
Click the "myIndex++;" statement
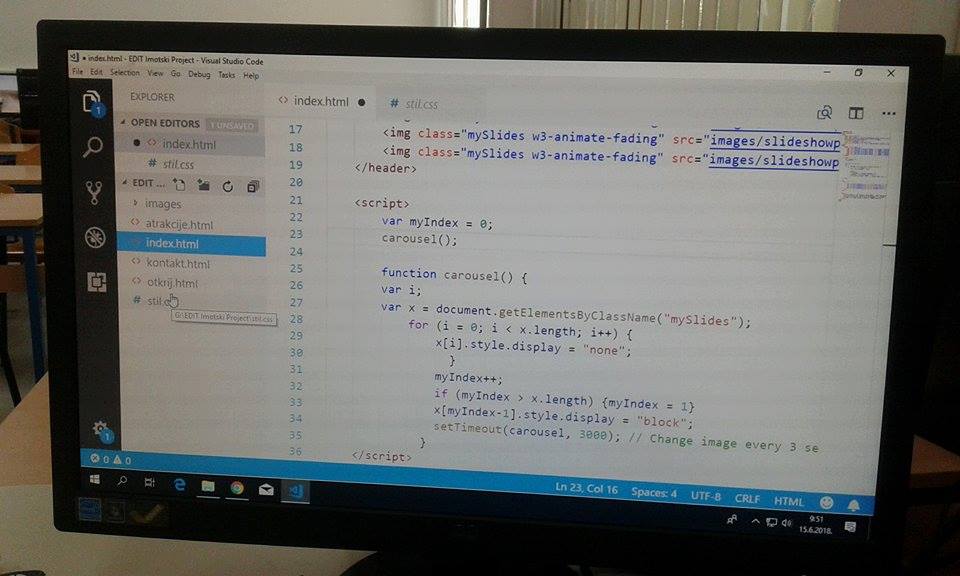click(468, 378)
